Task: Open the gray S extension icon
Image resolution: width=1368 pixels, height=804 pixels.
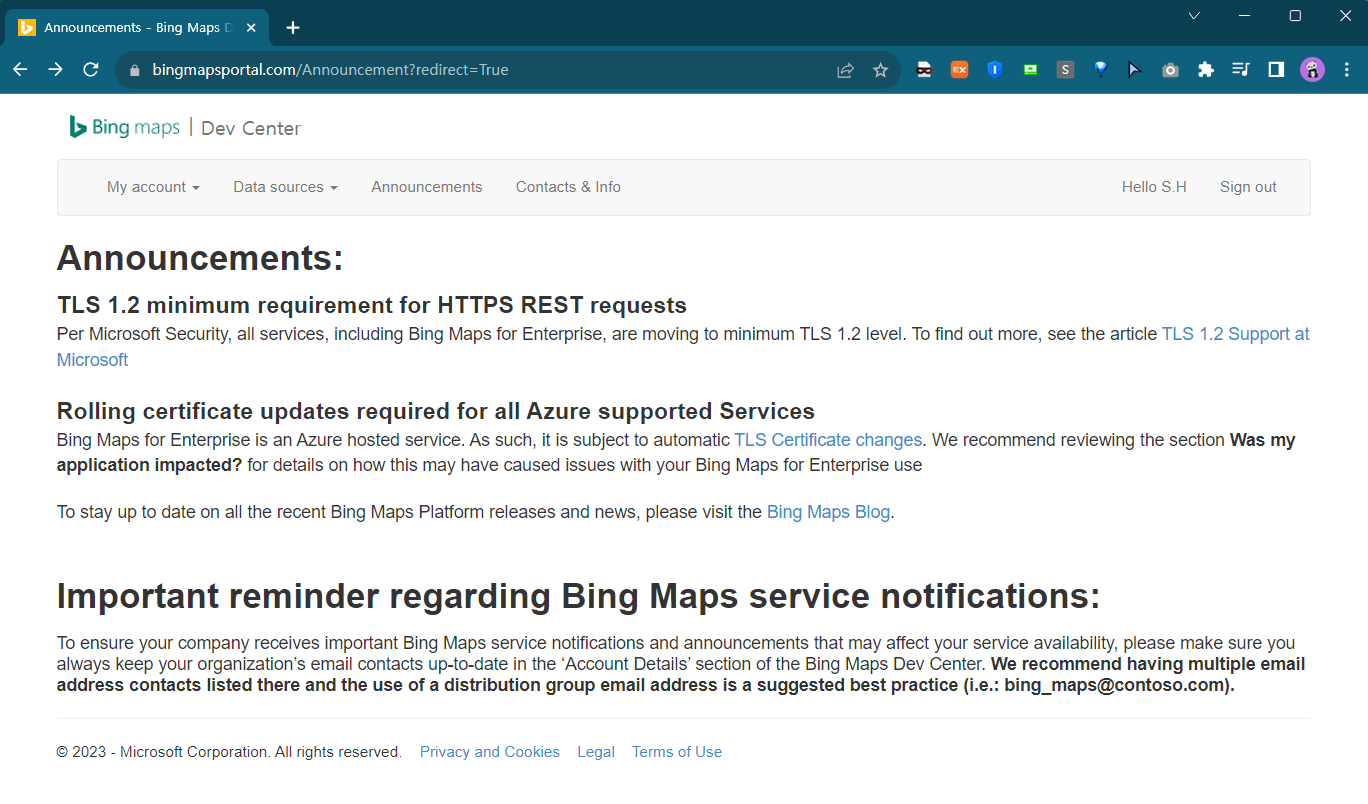Action: [x=1065, y=70]
